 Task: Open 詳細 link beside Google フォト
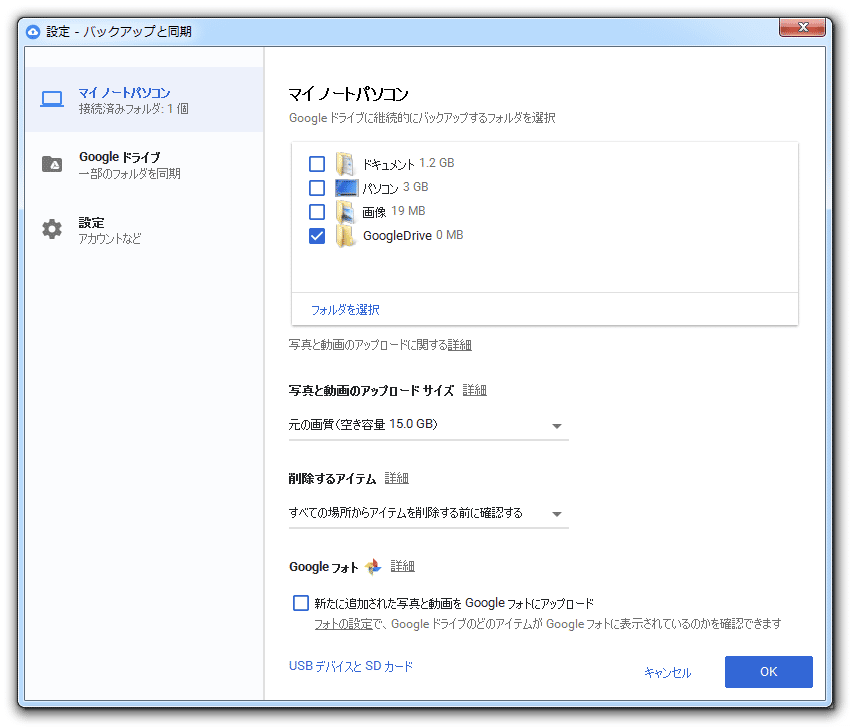tap(403, 566)
